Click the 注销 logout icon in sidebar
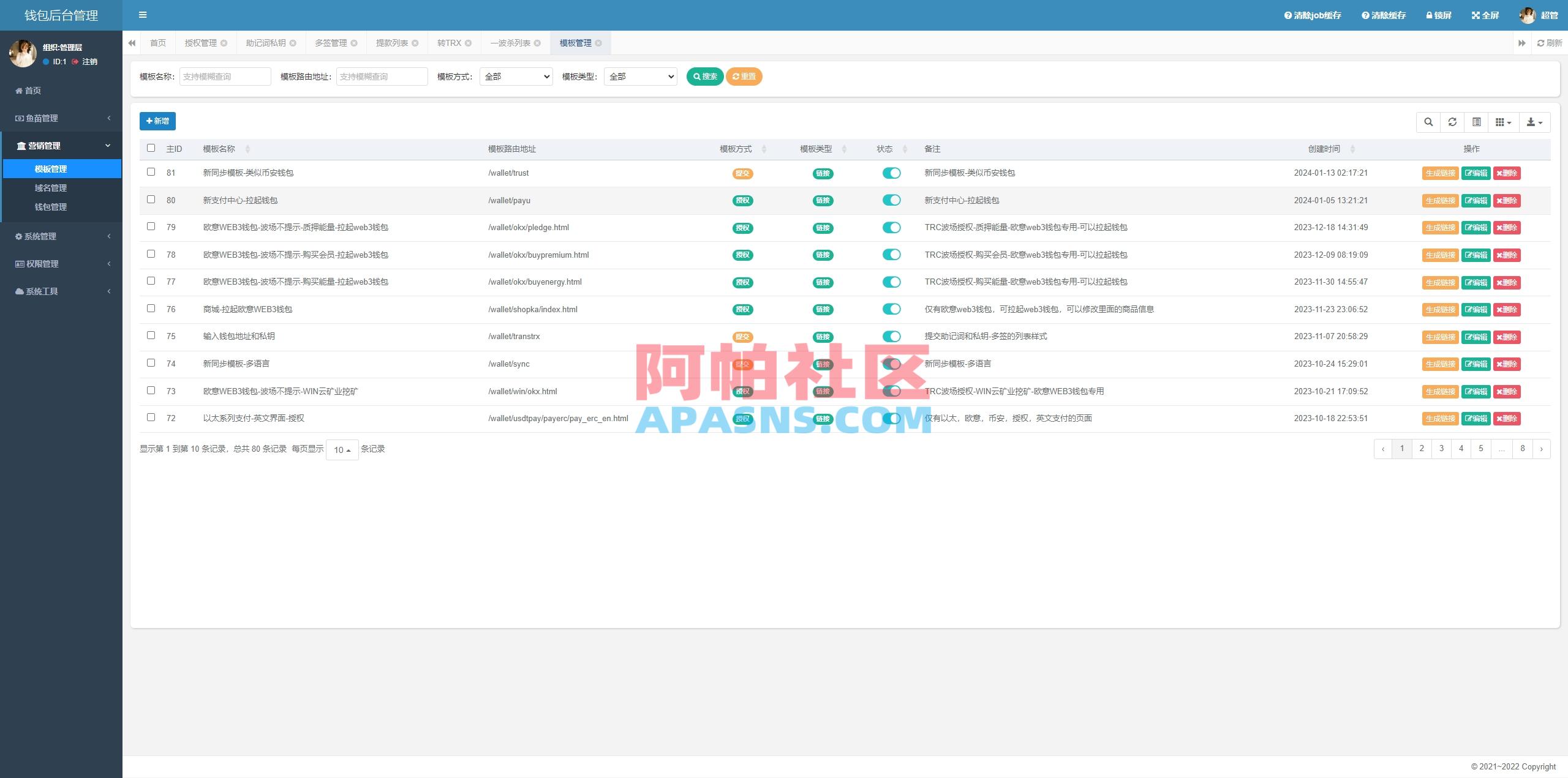Image resolution: width=1568 pixels, height=778 pixels. [x=75, y=62]
